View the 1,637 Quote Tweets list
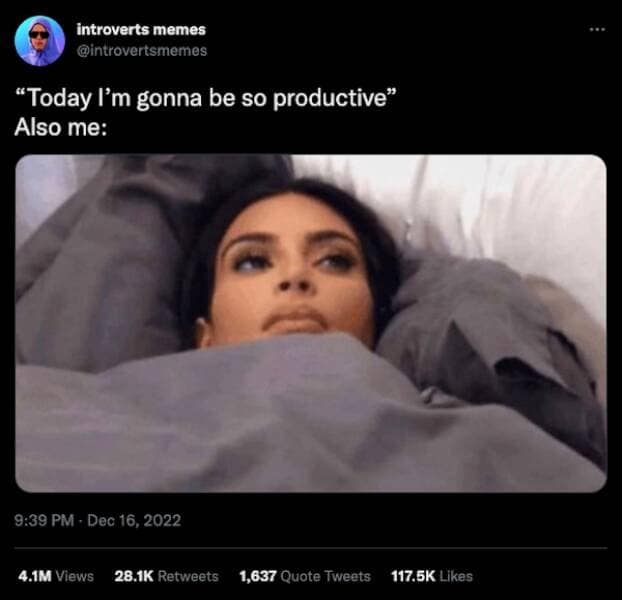This screenshot has height=600, width=622. (x=305, y=576)
